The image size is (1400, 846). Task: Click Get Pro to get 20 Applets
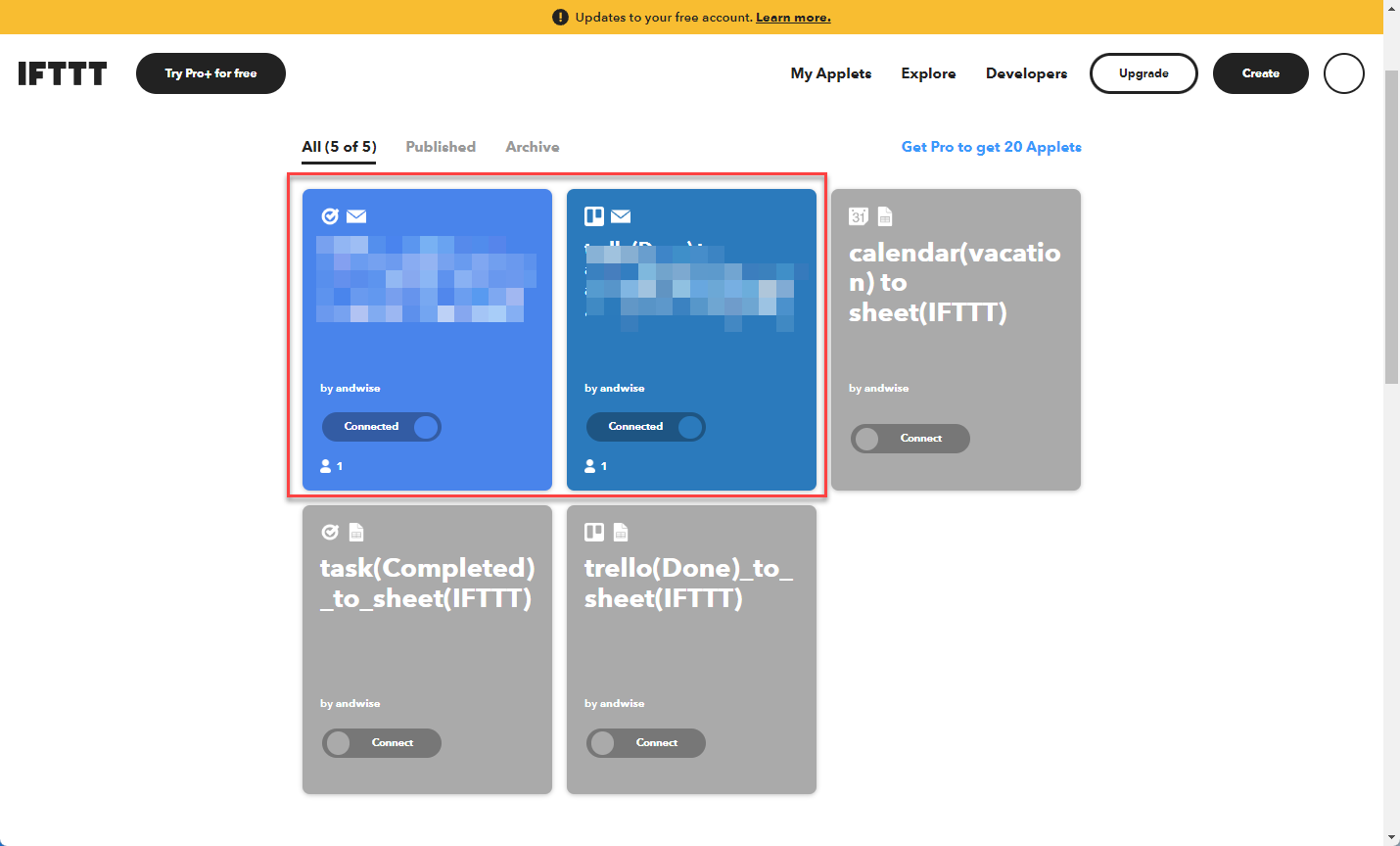point(991,147)
